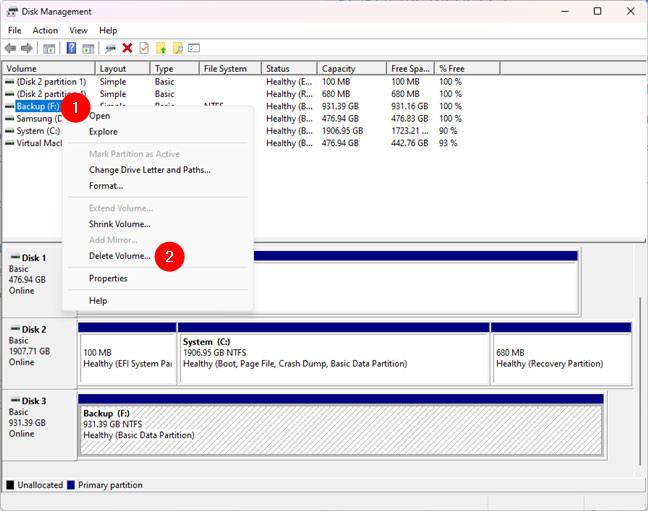This screenshot has width=648, height=511.
Task: Click the 93 % free cell
Action: [x=448, y=143]
